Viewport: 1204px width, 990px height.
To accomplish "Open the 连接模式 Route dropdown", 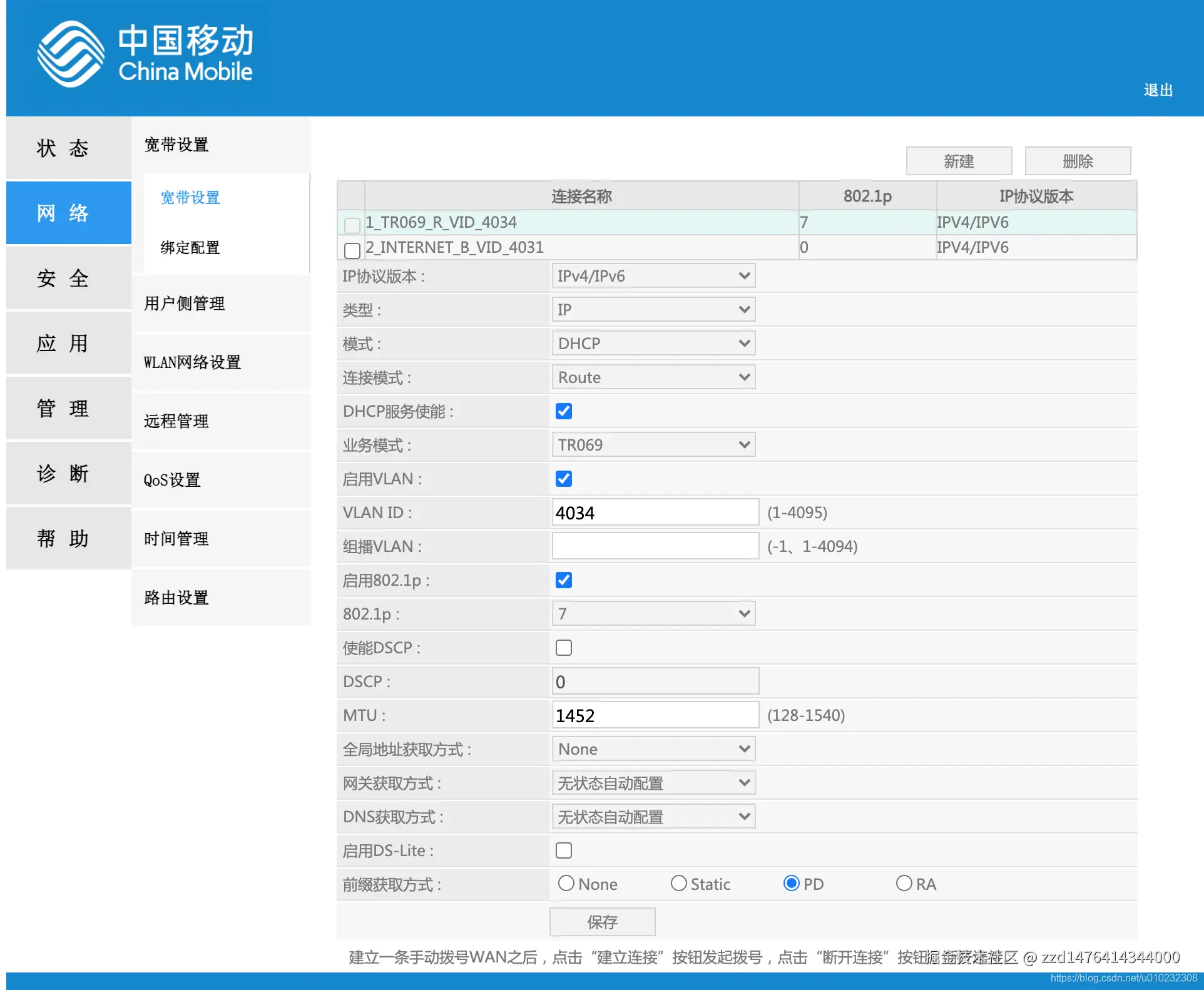I will click(x=653, y=377).
